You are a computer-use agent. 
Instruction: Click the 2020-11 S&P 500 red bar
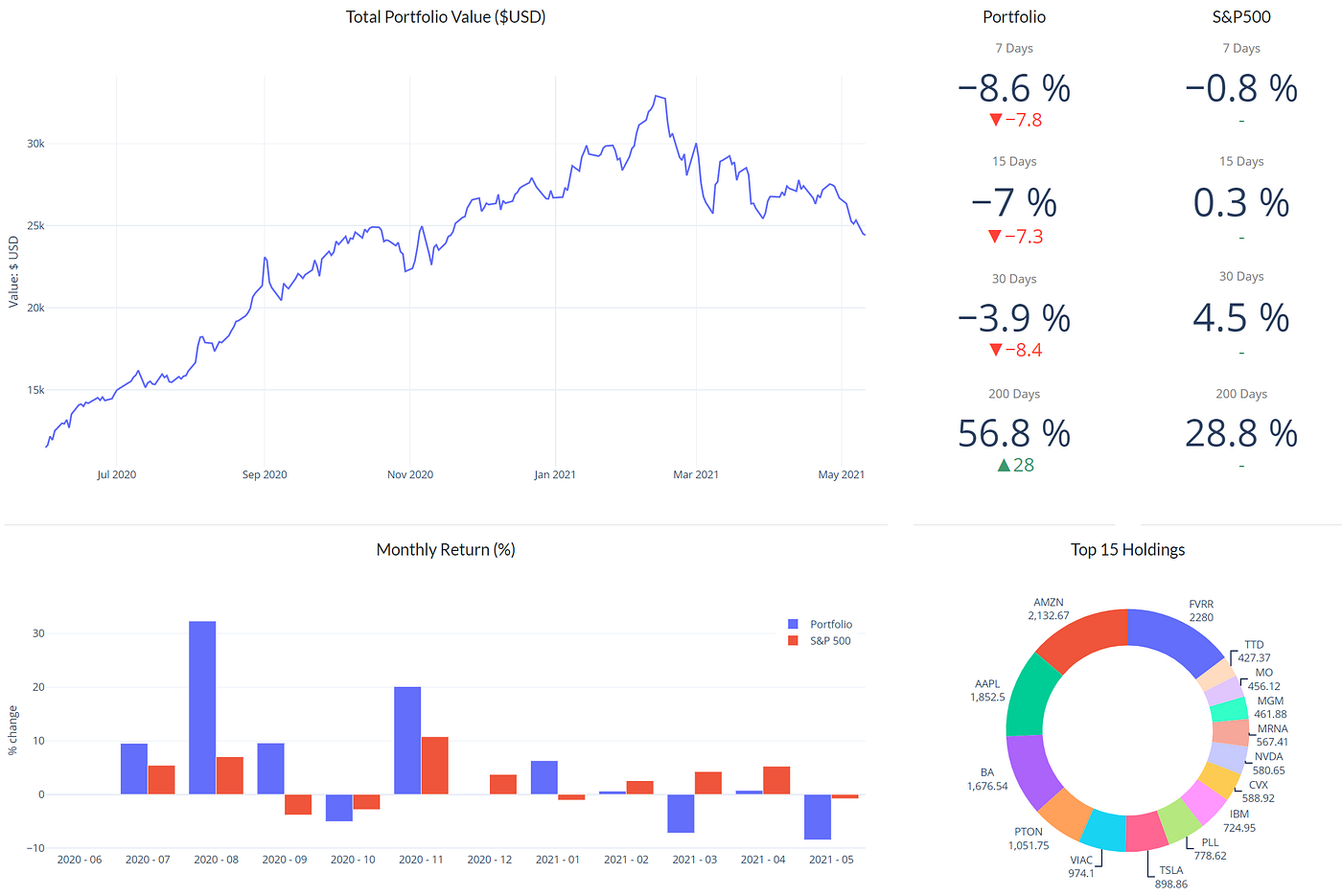pyautogui.click(x=434, y=766)
